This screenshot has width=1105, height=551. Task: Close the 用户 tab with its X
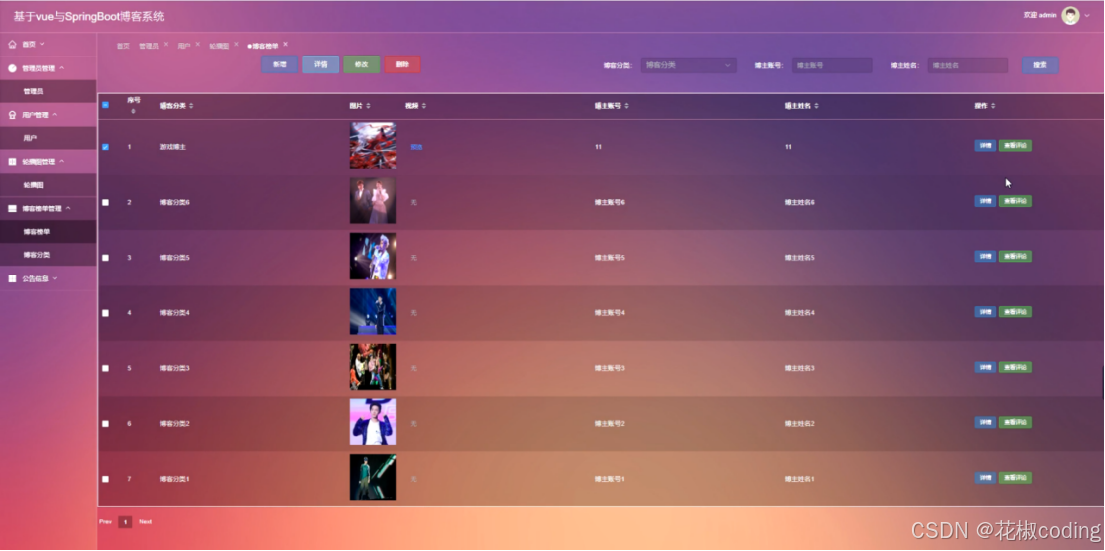[x=197, y=44]
